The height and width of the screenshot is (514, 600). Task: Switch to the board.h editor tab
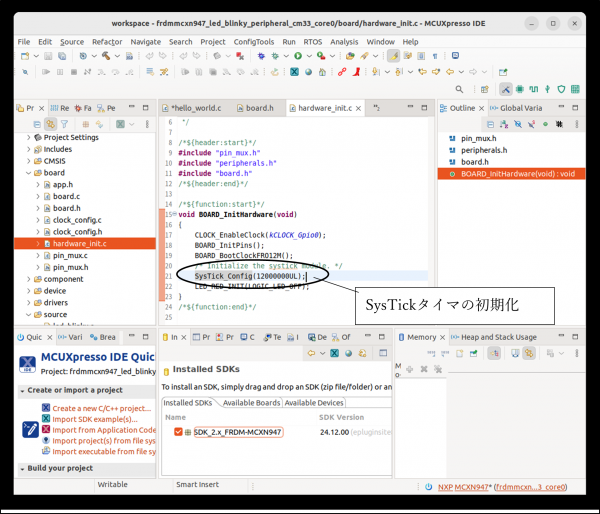tap(255, 108)
